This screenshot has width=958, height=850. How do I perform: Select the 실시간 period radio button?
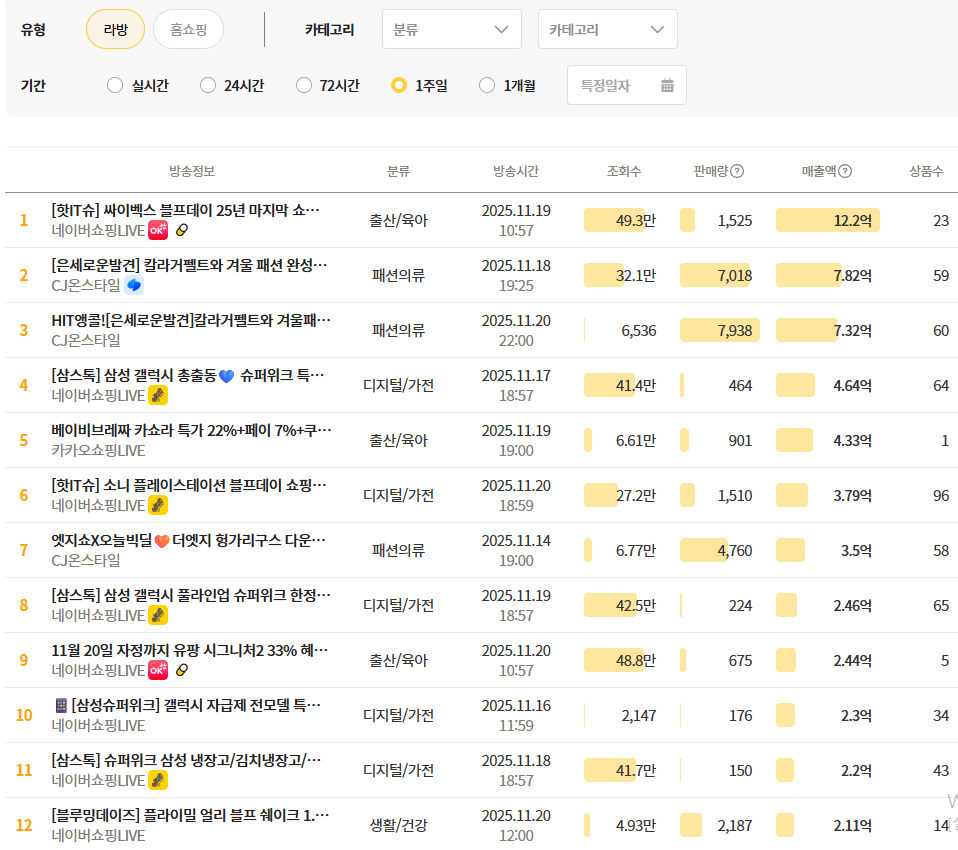click(x=115, y=86)
